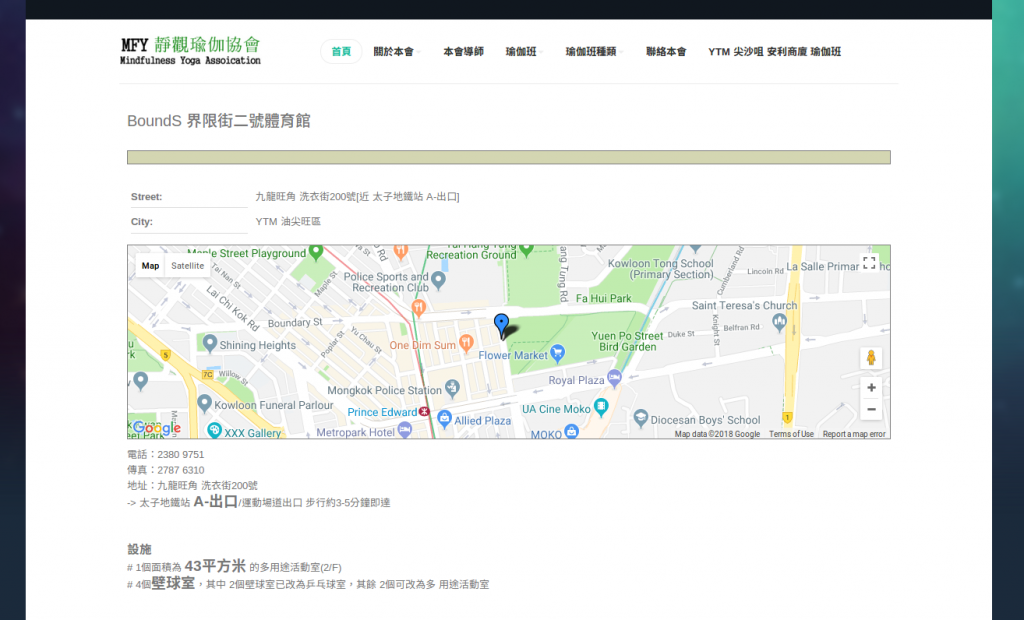Click the 地址：九龍旺角 洗衣街200號 line
This screenshot has width=1024, height=620.
coord(192,485)
